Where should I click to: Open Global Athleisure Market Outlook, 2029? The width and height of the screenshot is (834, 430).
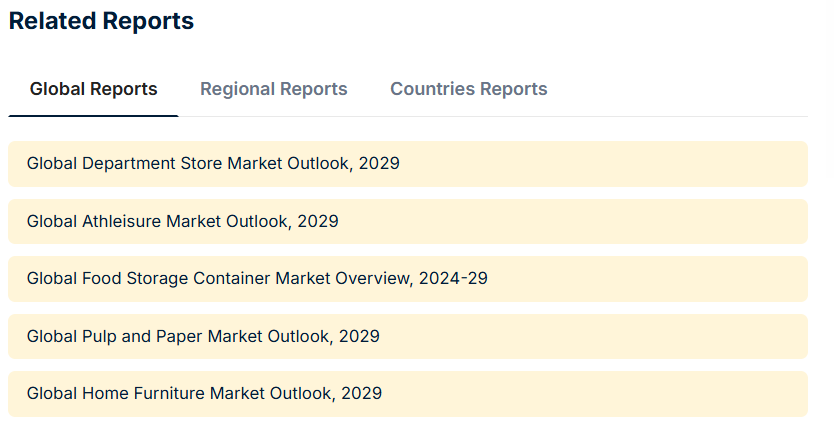tap(408, 221)
